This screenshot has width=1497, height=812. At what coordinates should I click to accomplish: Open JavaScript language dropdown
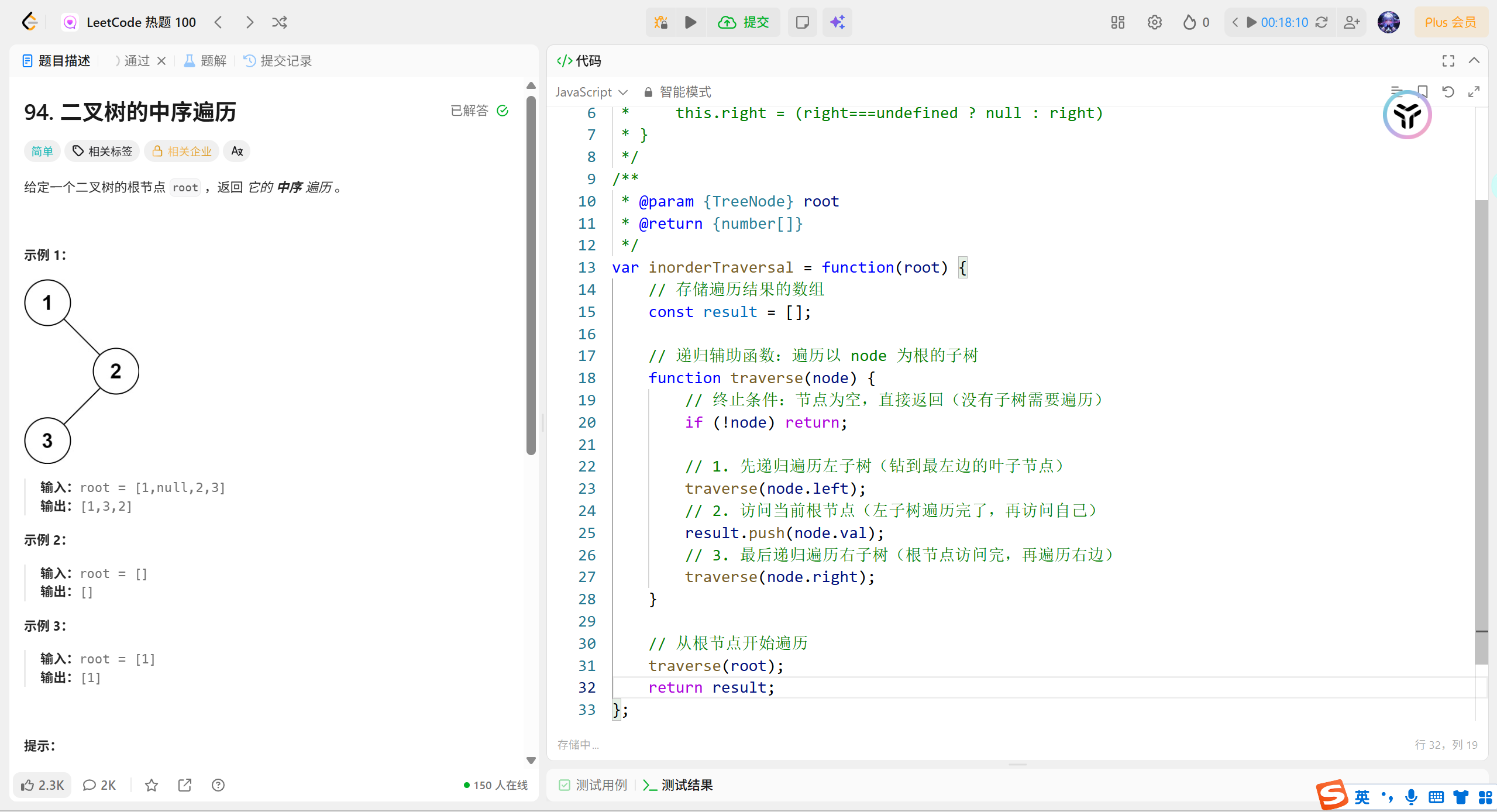591,92
